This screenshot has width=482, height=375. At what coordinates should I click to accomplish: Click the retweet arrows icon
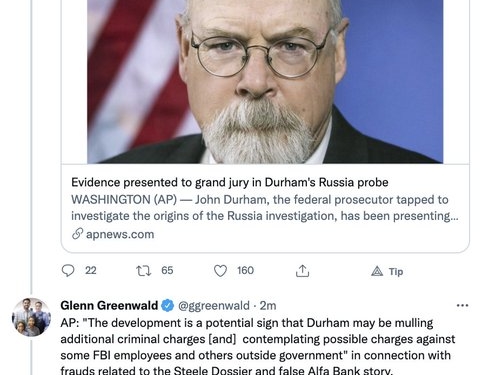pyautogui.click(x=144, y=271)
